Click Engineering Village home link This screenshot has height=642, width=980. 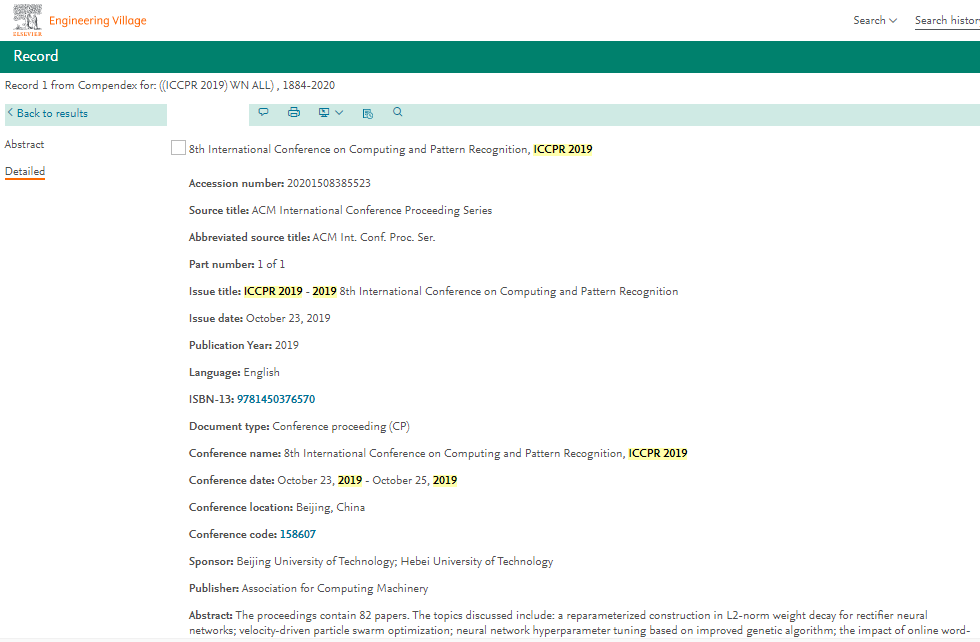[98, 21]
